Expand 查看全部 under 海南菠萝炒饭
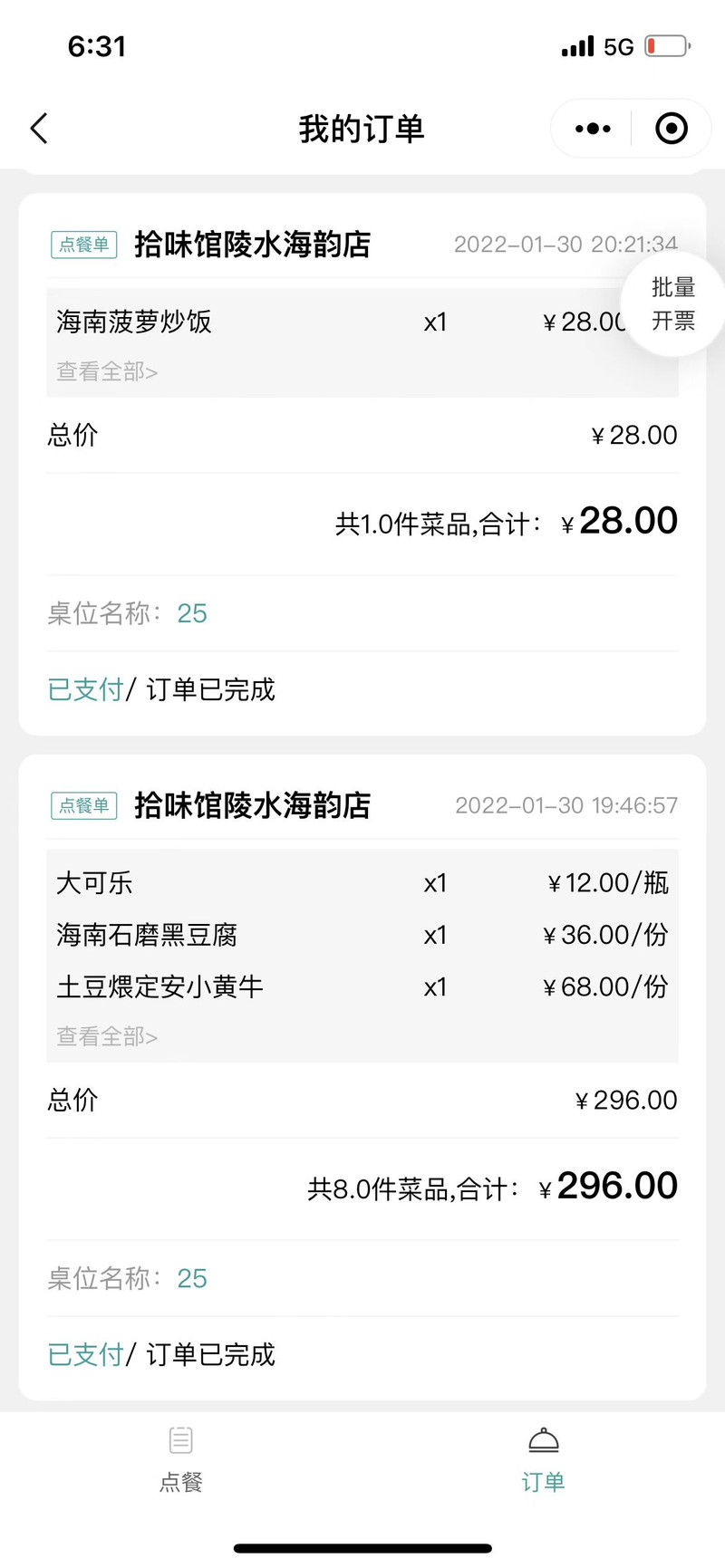This screenshot has width=725, height=1568. point(107,371)
